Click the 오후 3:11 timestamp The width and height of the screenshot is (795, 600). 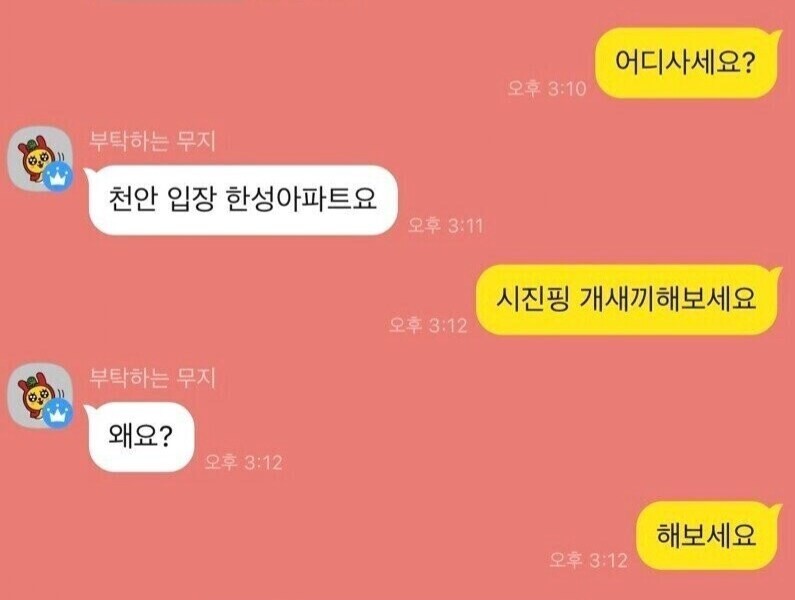point(446,225)
